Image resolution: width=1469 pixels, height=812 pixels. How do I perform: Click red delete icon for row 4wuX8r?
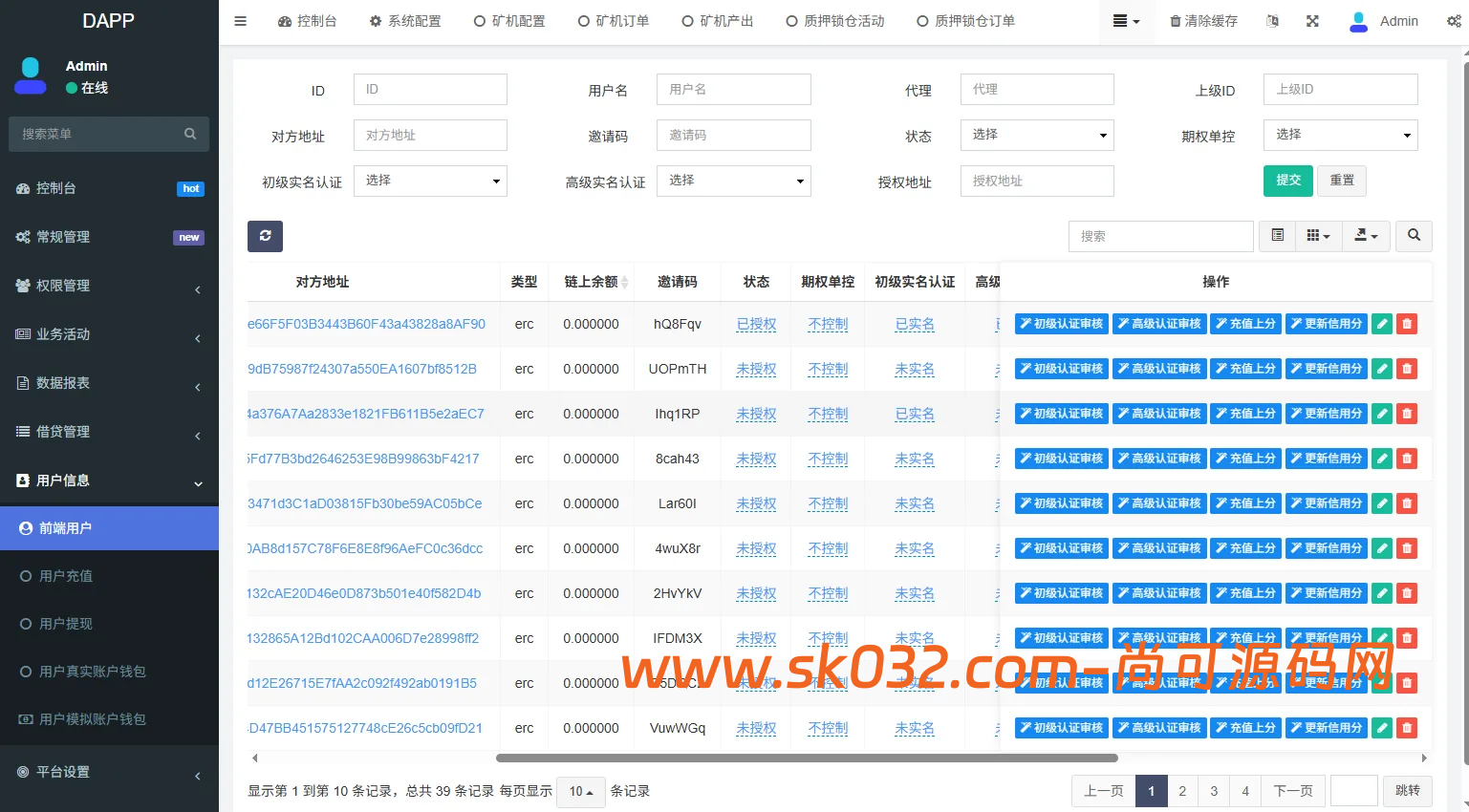point(1407,548)
